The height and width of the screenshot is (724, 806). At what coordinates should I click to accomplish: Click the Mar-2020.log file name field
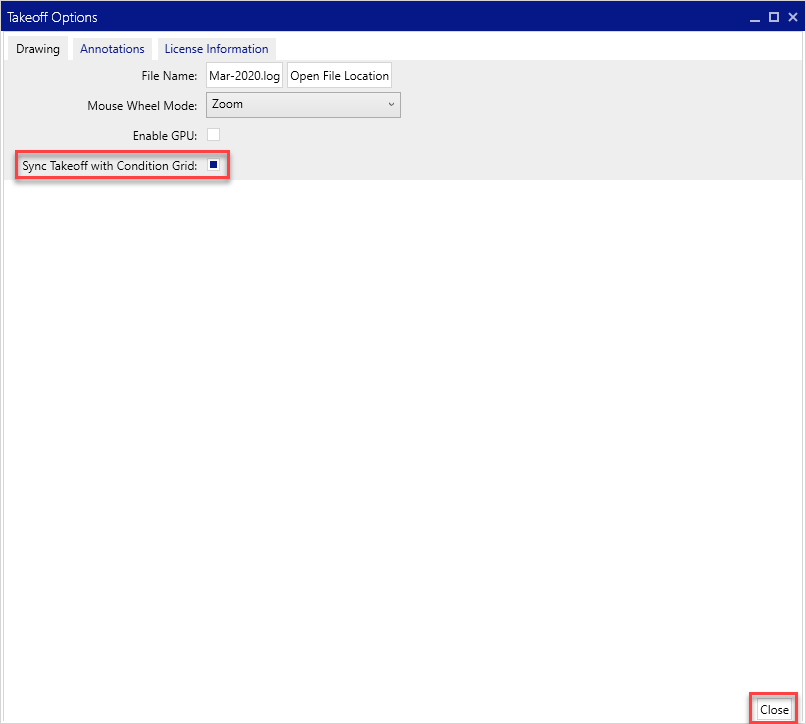(x=245, y=76)
